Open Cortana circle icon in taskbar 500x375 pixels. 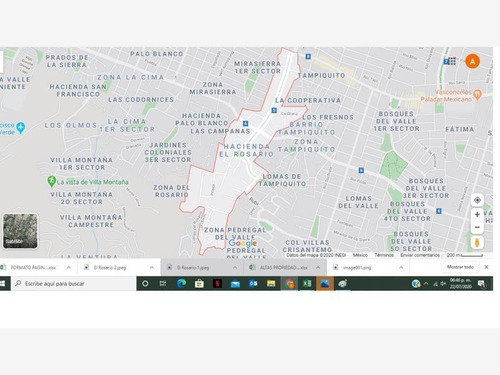tap(145, 284)
